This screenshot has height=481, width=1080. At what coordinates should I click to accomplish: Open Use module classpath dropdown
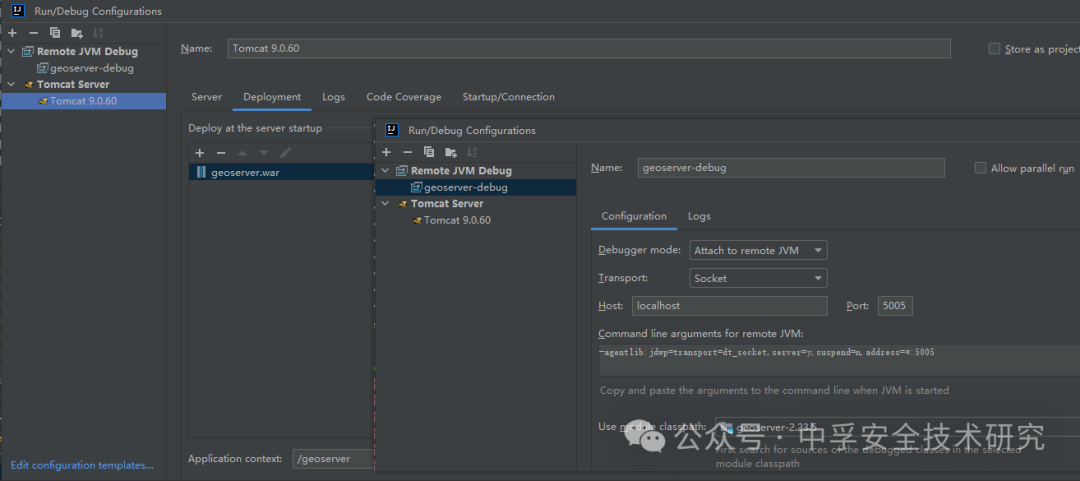click(897, 427)
